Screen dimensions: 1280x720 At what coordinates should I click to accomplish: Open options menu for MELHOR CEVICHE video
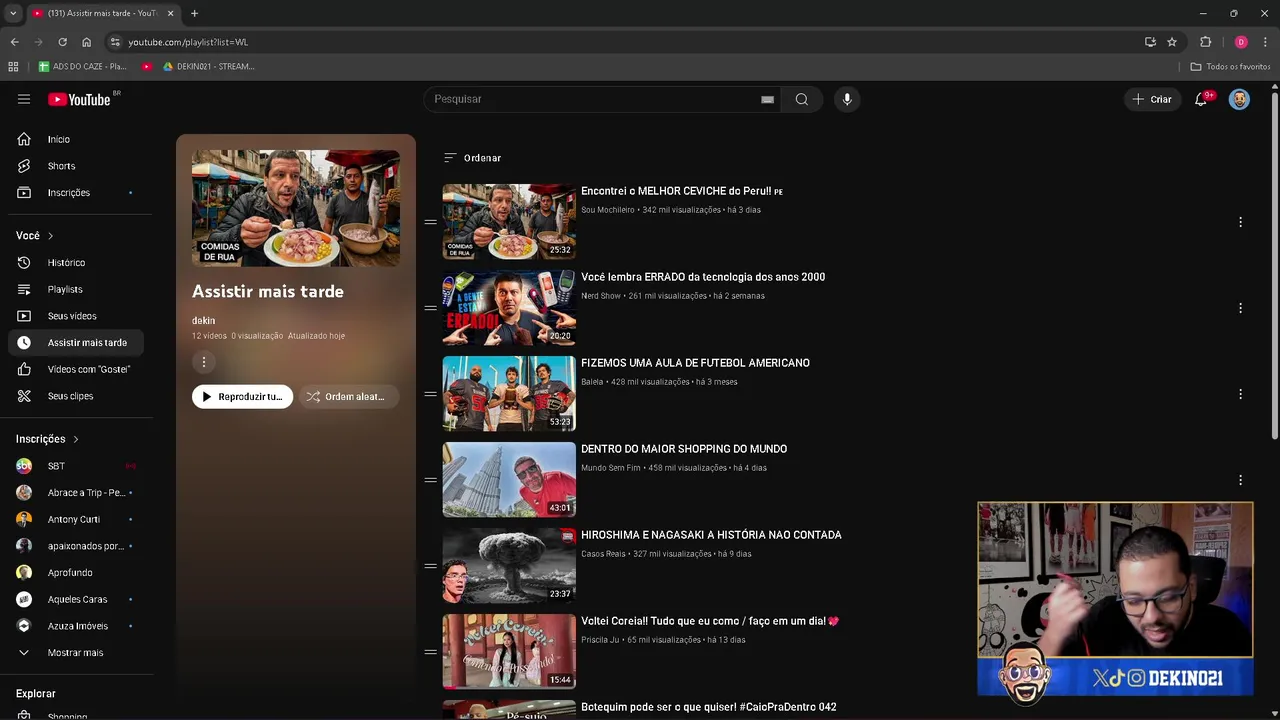coord(1240,222)
